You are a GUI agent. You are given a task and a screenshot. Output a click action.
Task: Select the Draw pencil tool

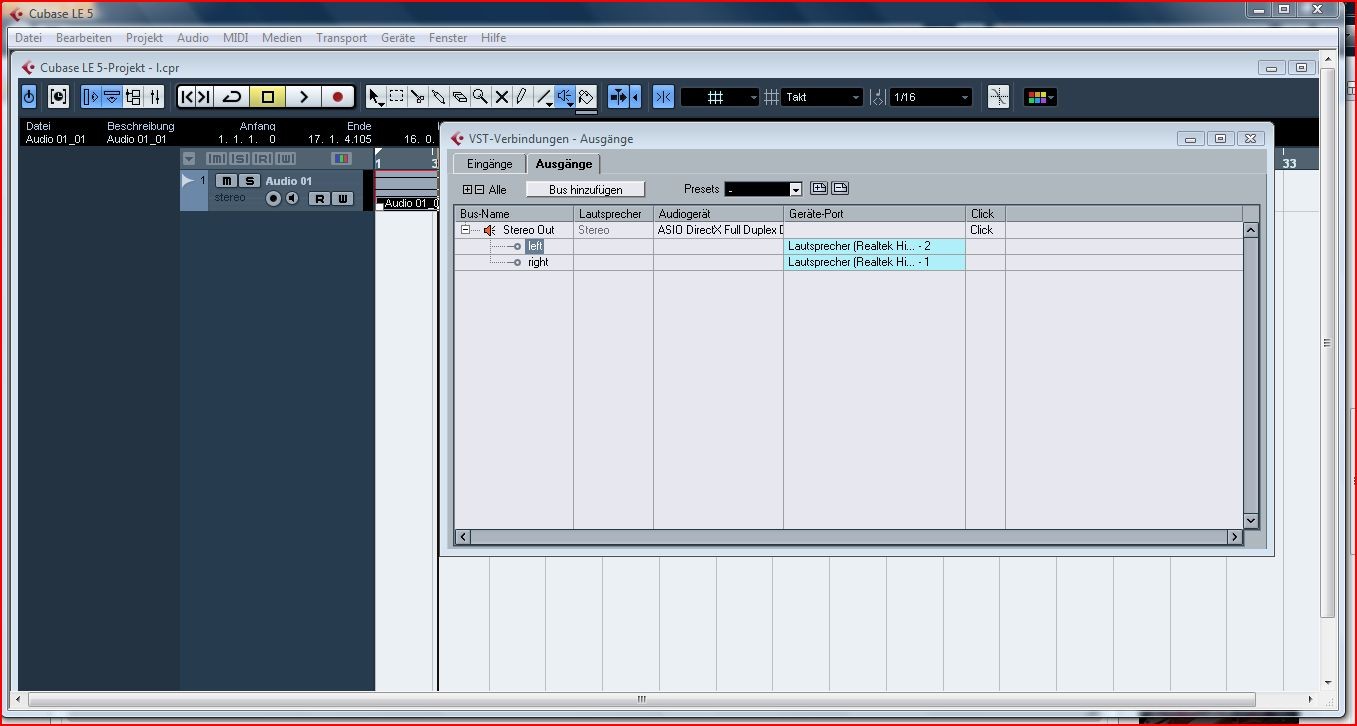tap(522, 97)
